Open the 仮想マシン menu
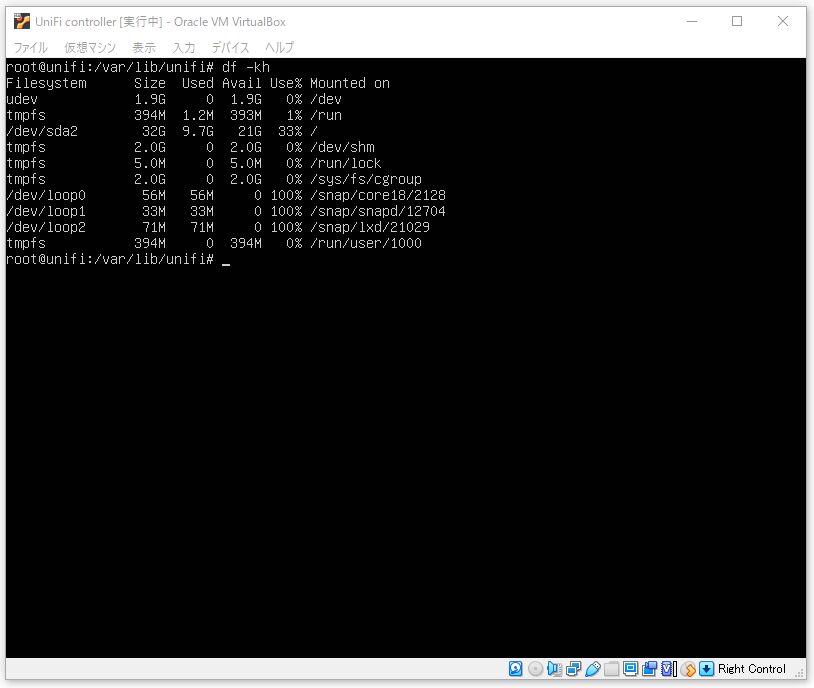Screen dimensions: 814x688 90,47
